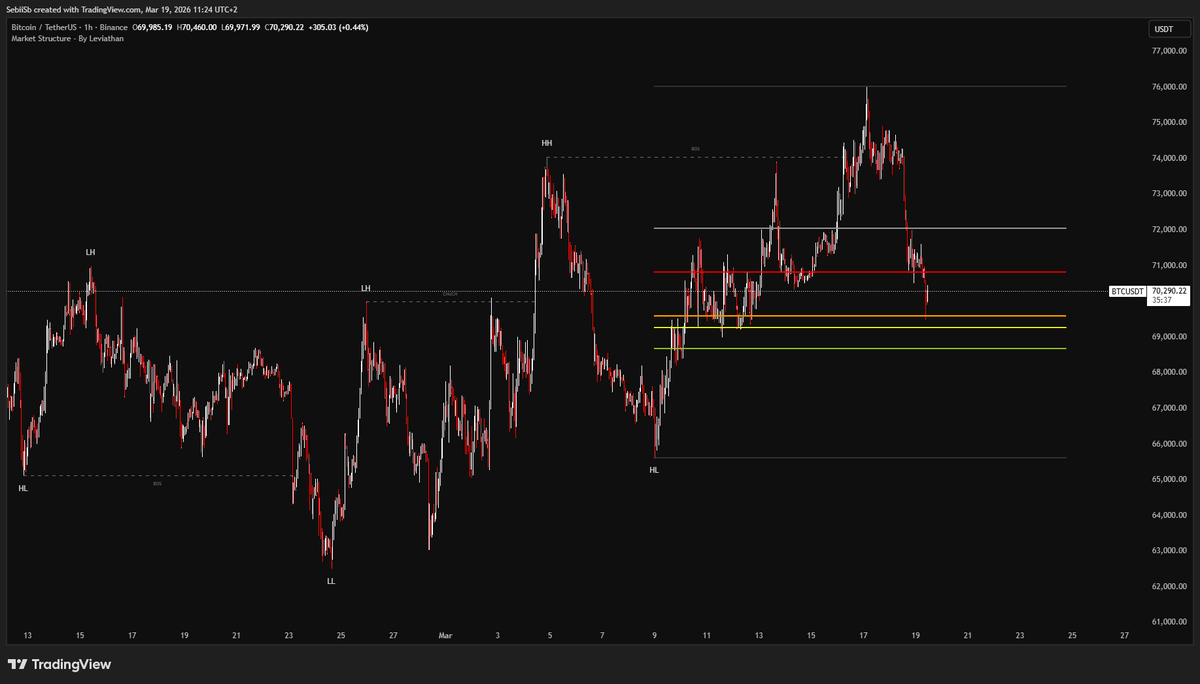The image size is (1200, 684).
Task: Select the LL market structure label
Action: click(331, 580)
